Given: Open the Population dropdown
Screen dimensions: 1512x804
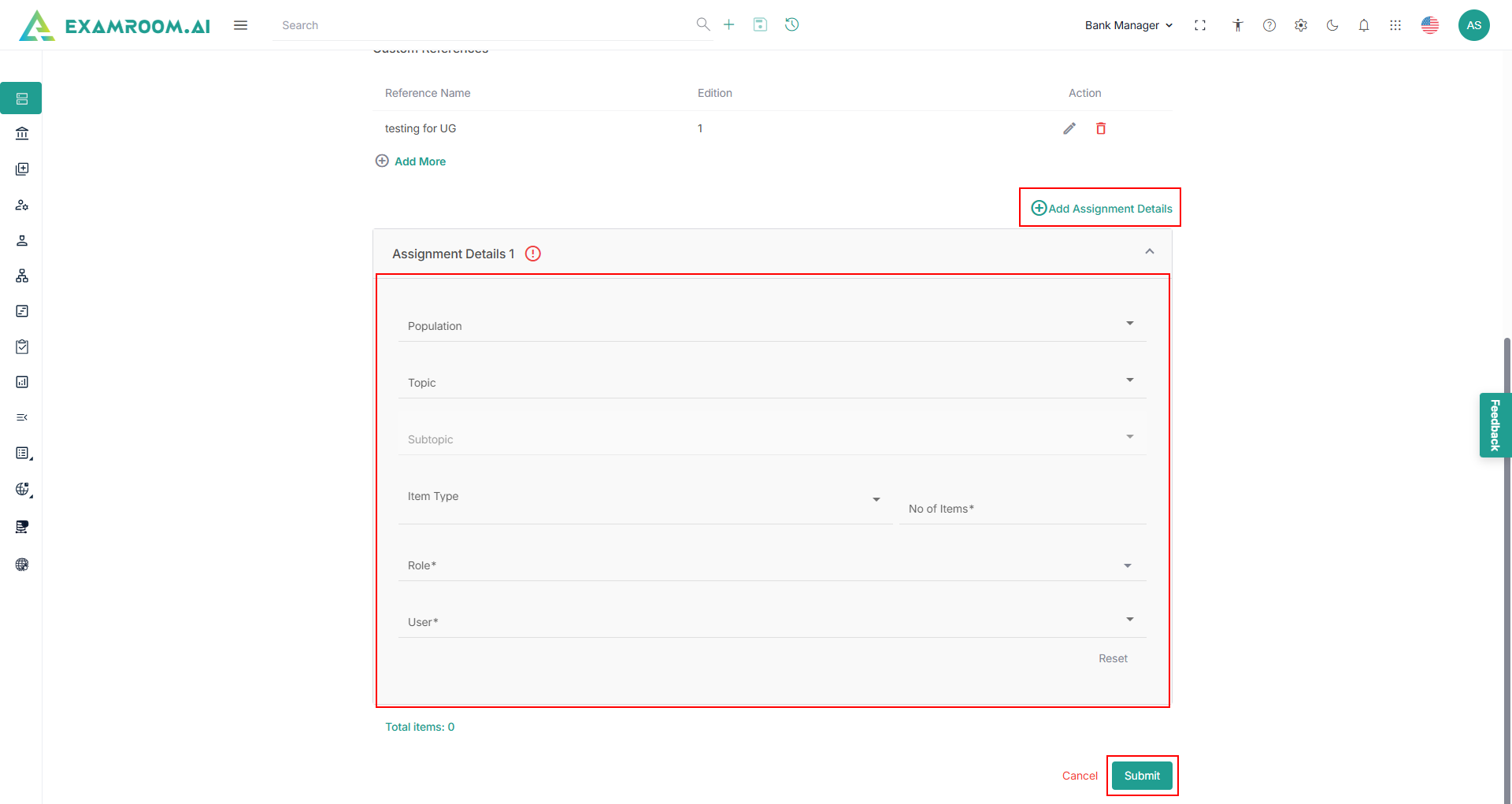Looking at the screenshot, I should tap(772, 324).
